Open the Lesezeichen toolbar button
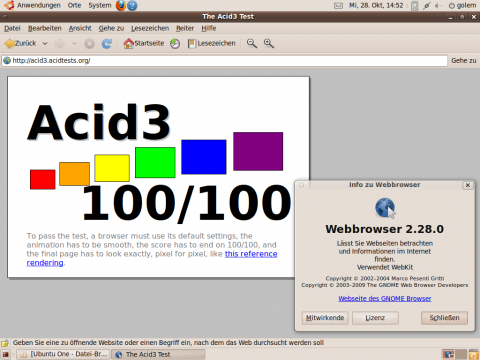Image resolution: width=480 pixels, height=360 pixels. point(211,43)
